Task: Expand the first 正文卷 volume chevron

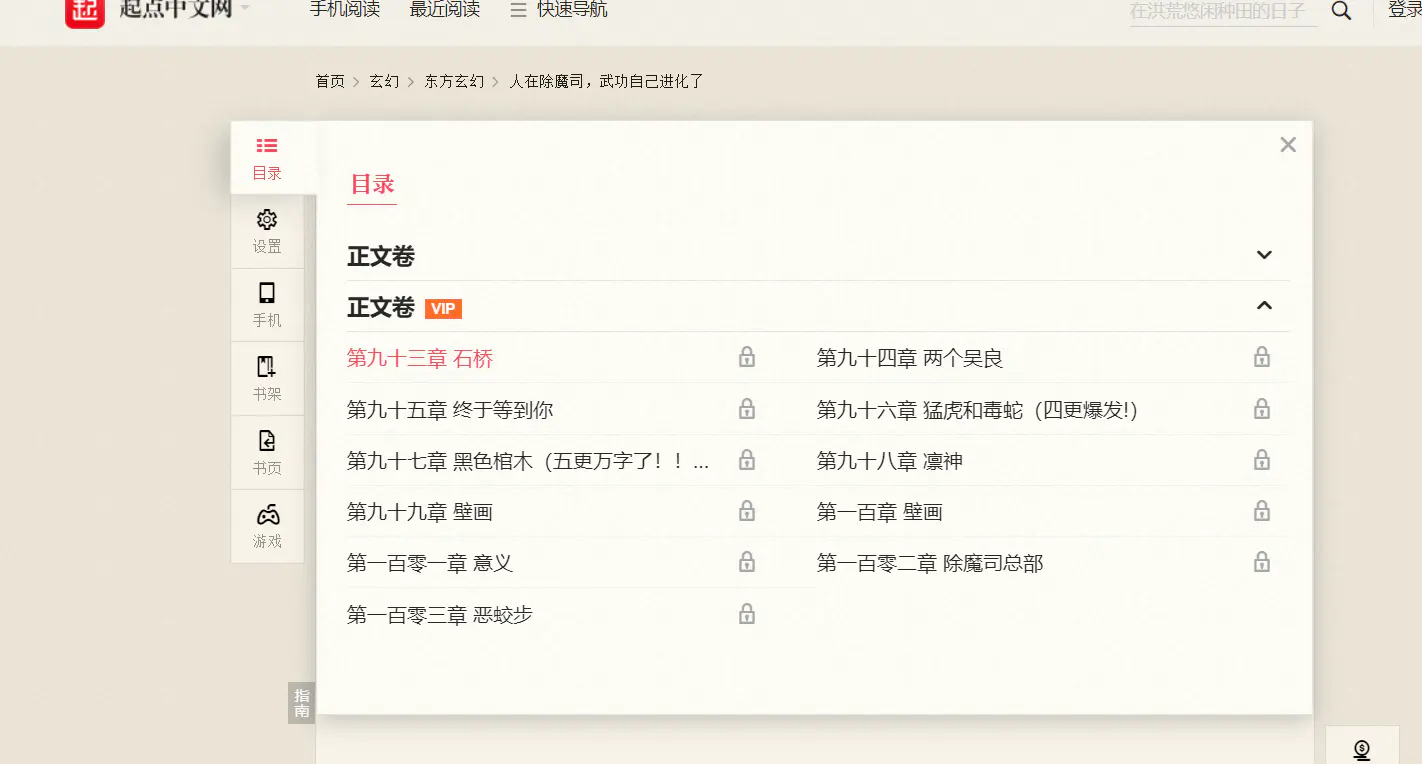Action: [x=1264, y=255]
